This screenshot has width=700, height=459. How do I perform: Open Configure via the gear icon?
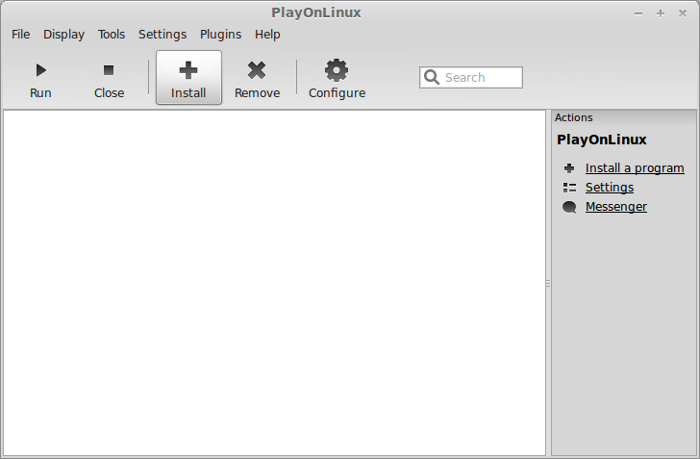click(337, 70)
